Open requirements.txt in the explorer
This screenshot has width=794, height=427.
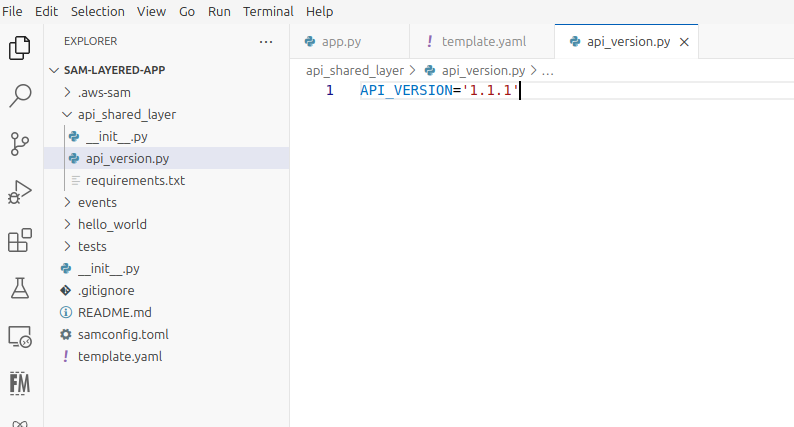[167, 180]
